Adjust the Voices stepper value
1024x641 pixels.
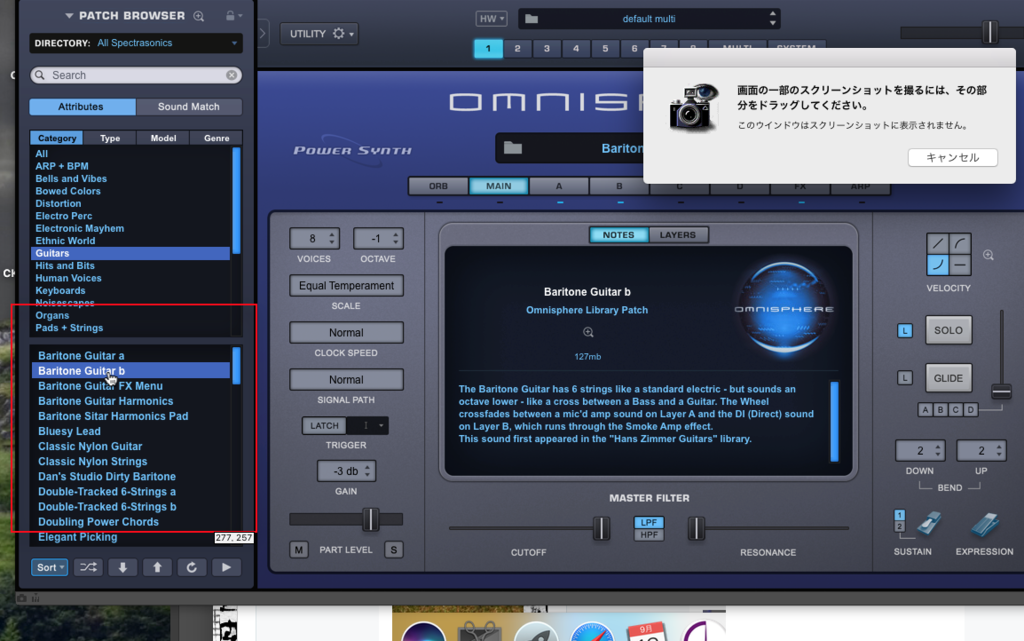coord(332,238)
